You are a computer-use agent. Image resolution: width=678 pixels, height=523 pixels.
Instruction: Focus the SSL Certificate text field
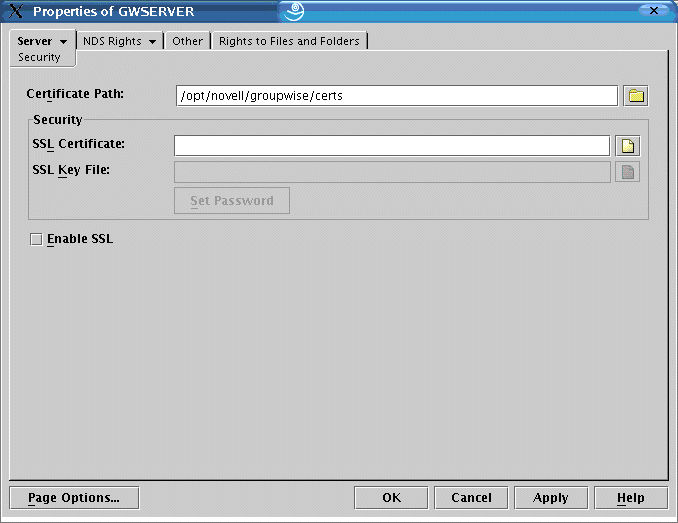point(391,146)
